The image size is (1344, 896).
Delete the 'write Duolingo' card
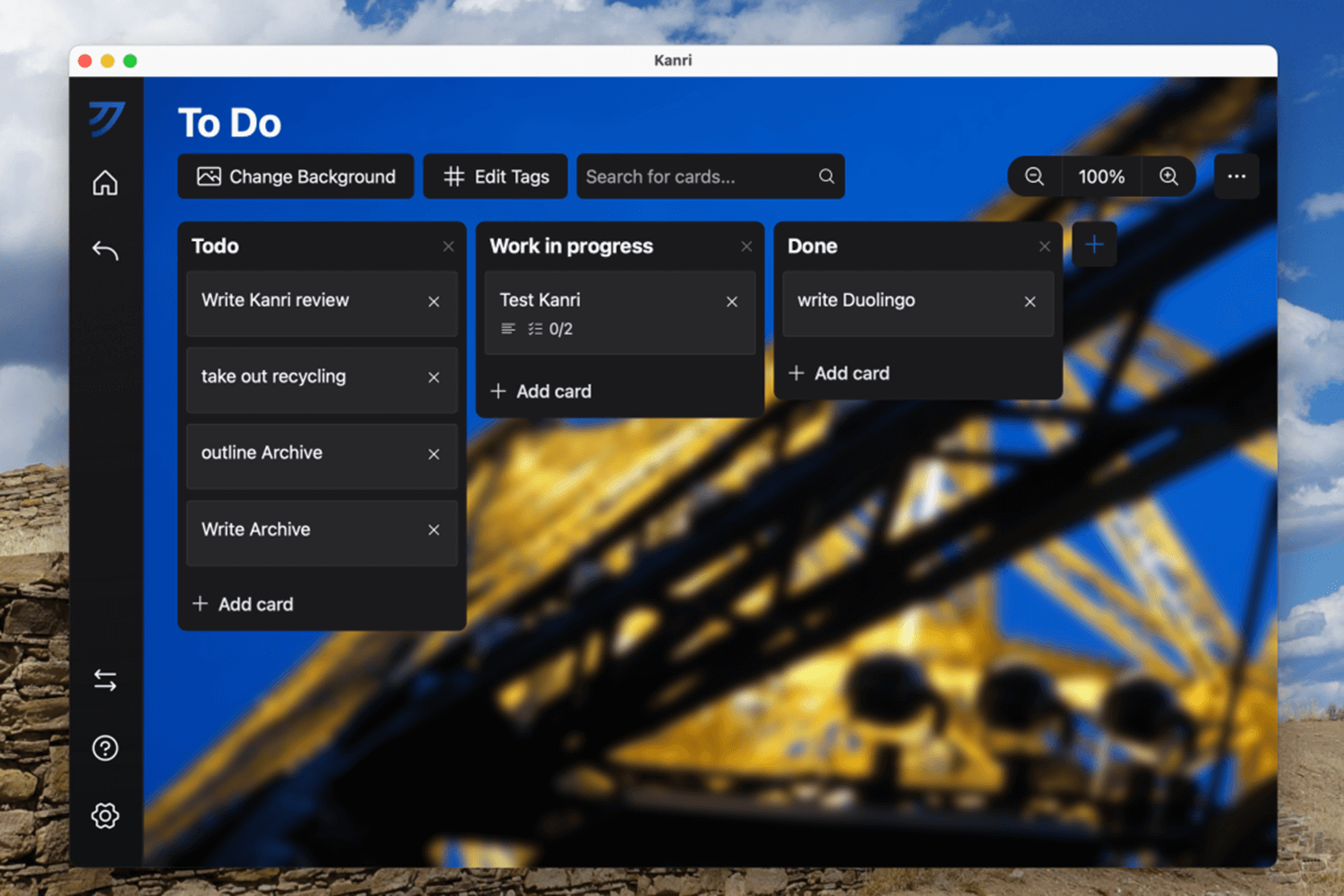(x=1030, y=302)
